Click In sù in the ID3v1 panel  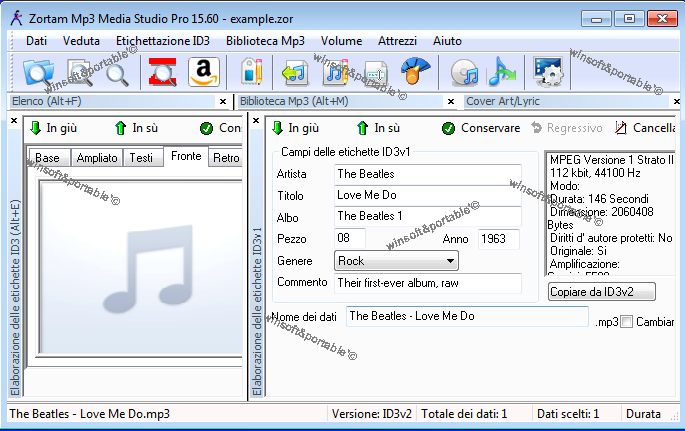click(378, 128)
